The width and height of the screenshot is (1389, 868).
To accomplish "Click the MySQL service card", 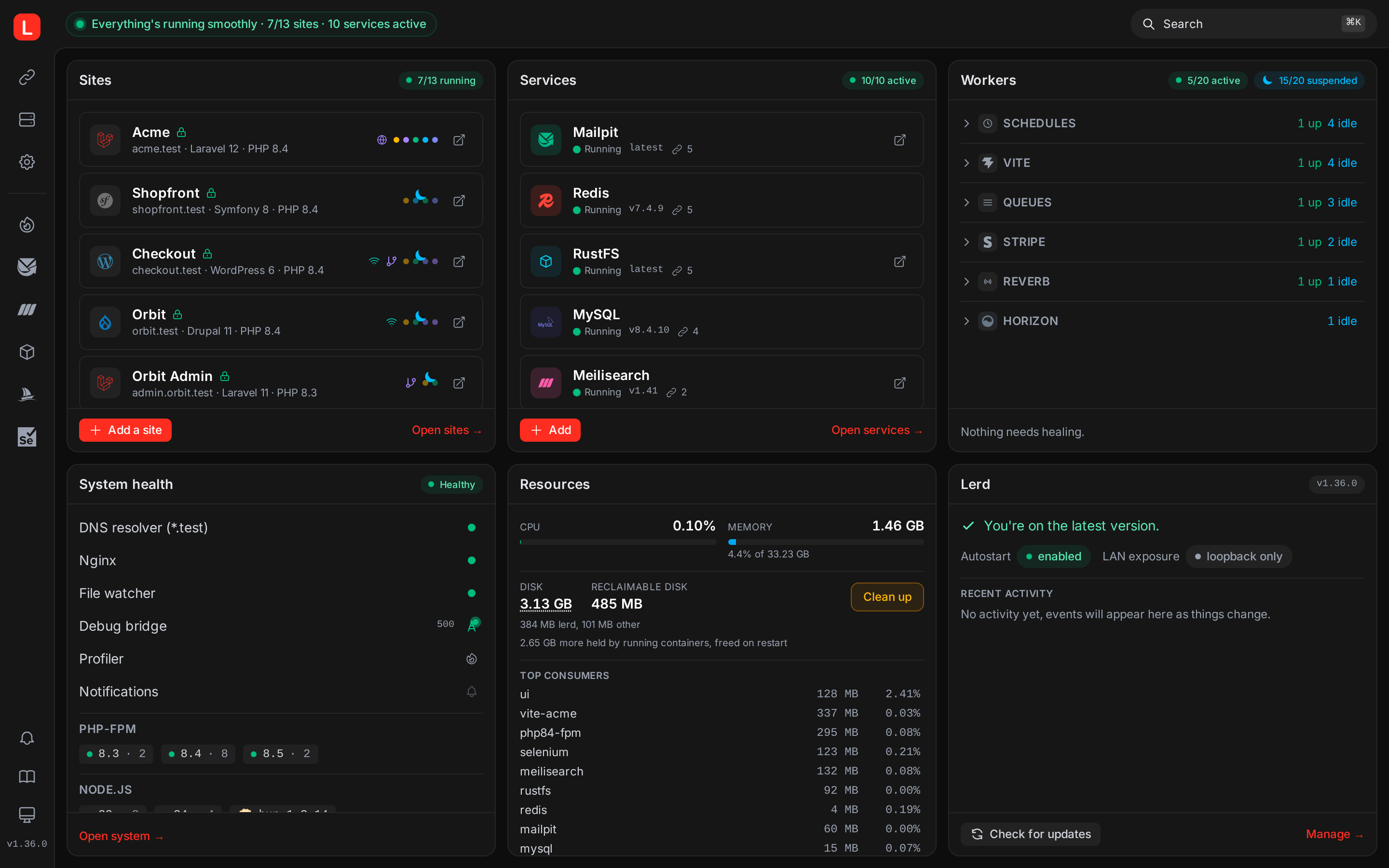I will click(x=722, y=322).
